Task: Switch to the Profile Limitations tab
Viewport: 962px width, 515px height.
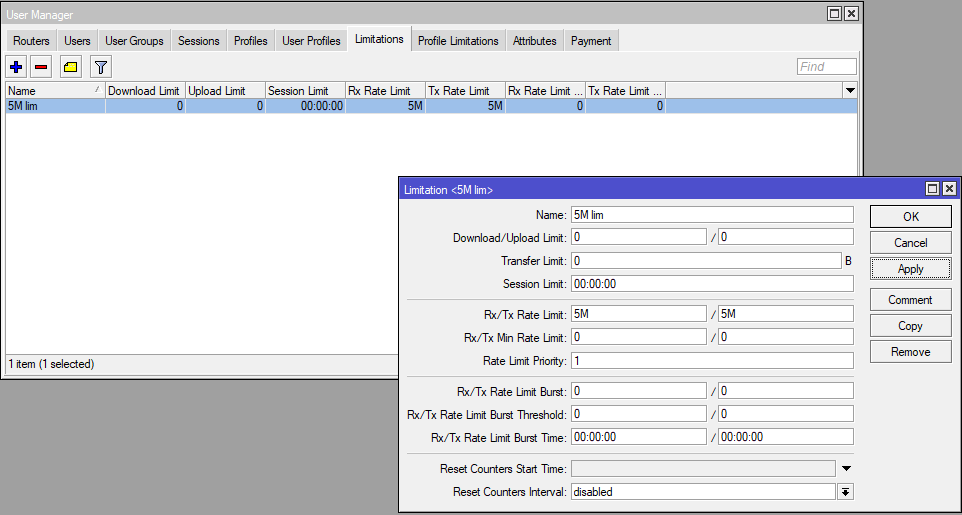Action: pyautogui.click(x=458, y=41)
